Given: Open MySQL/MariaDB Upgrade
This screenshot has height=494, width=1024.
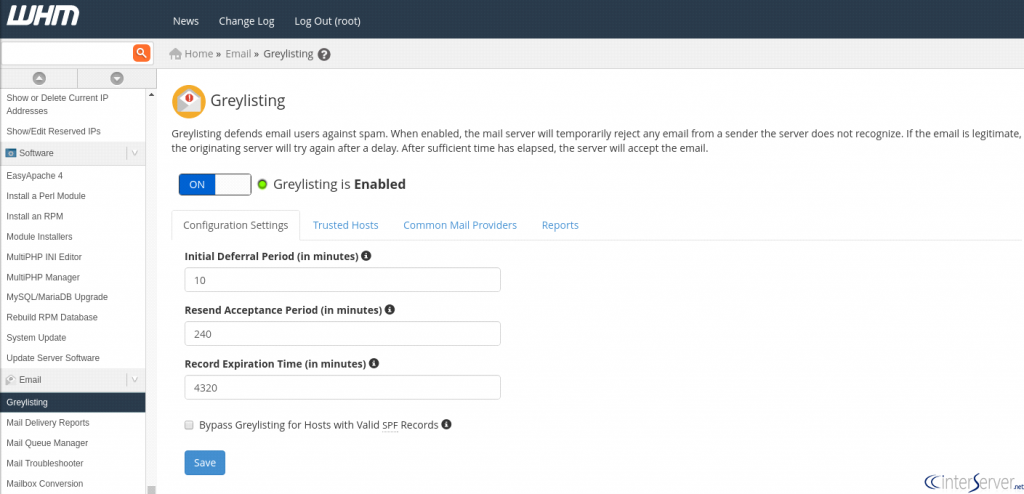Looking at the screenshot, I should tap(57, 297).
